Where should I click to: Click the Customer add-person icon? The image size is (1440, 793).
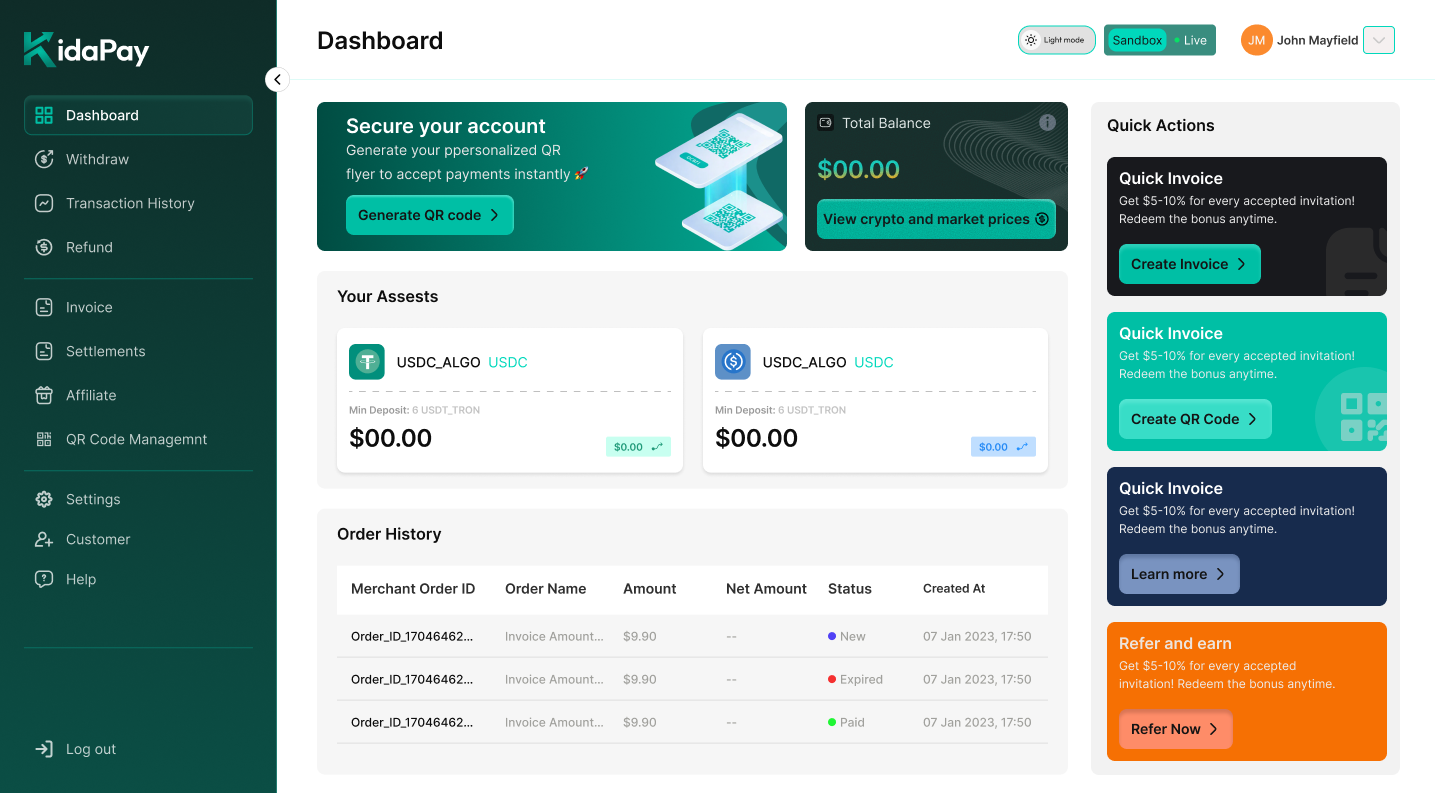coord(44,539)
